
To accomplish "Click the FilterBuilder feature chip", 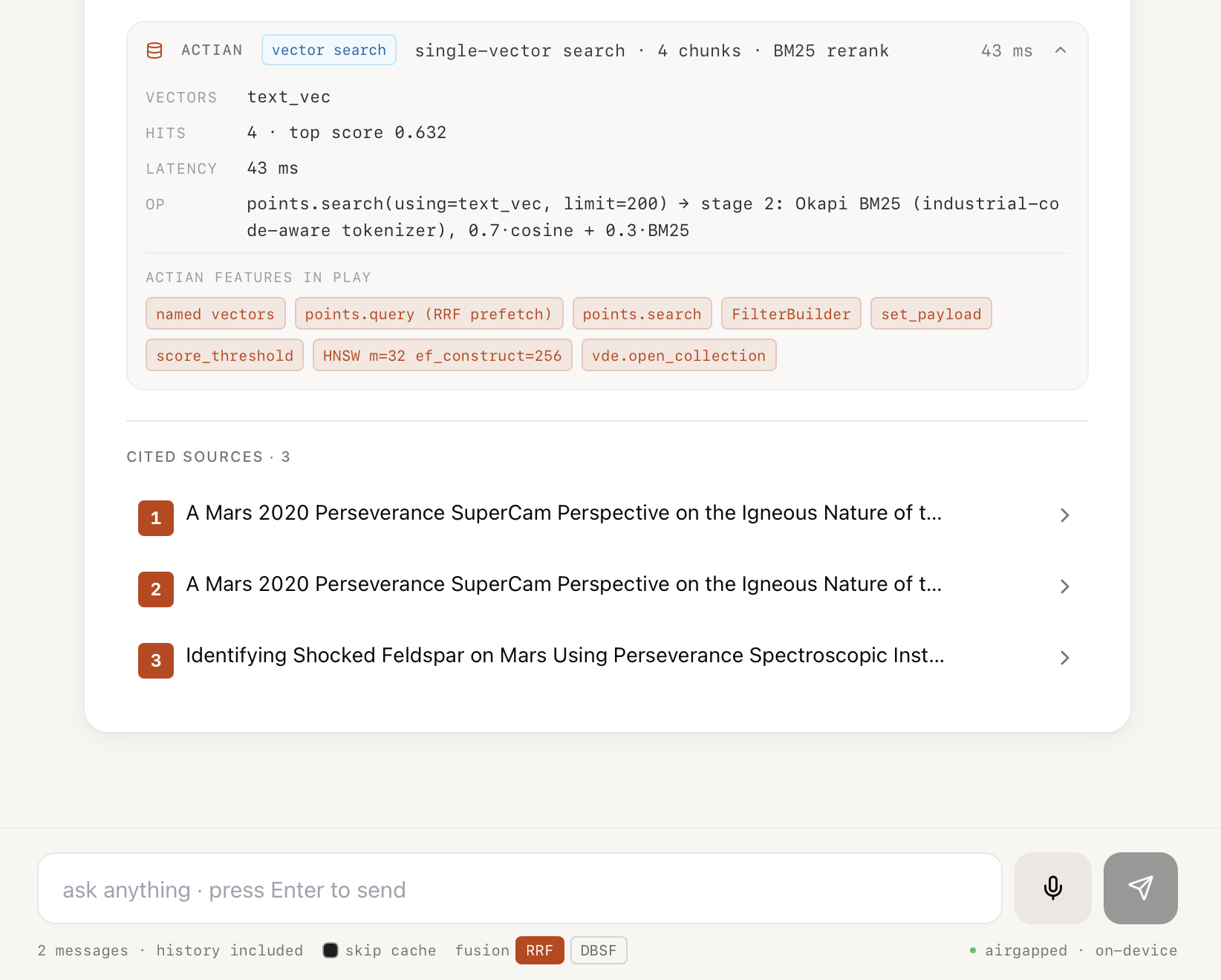I will [x=791, y=313].
